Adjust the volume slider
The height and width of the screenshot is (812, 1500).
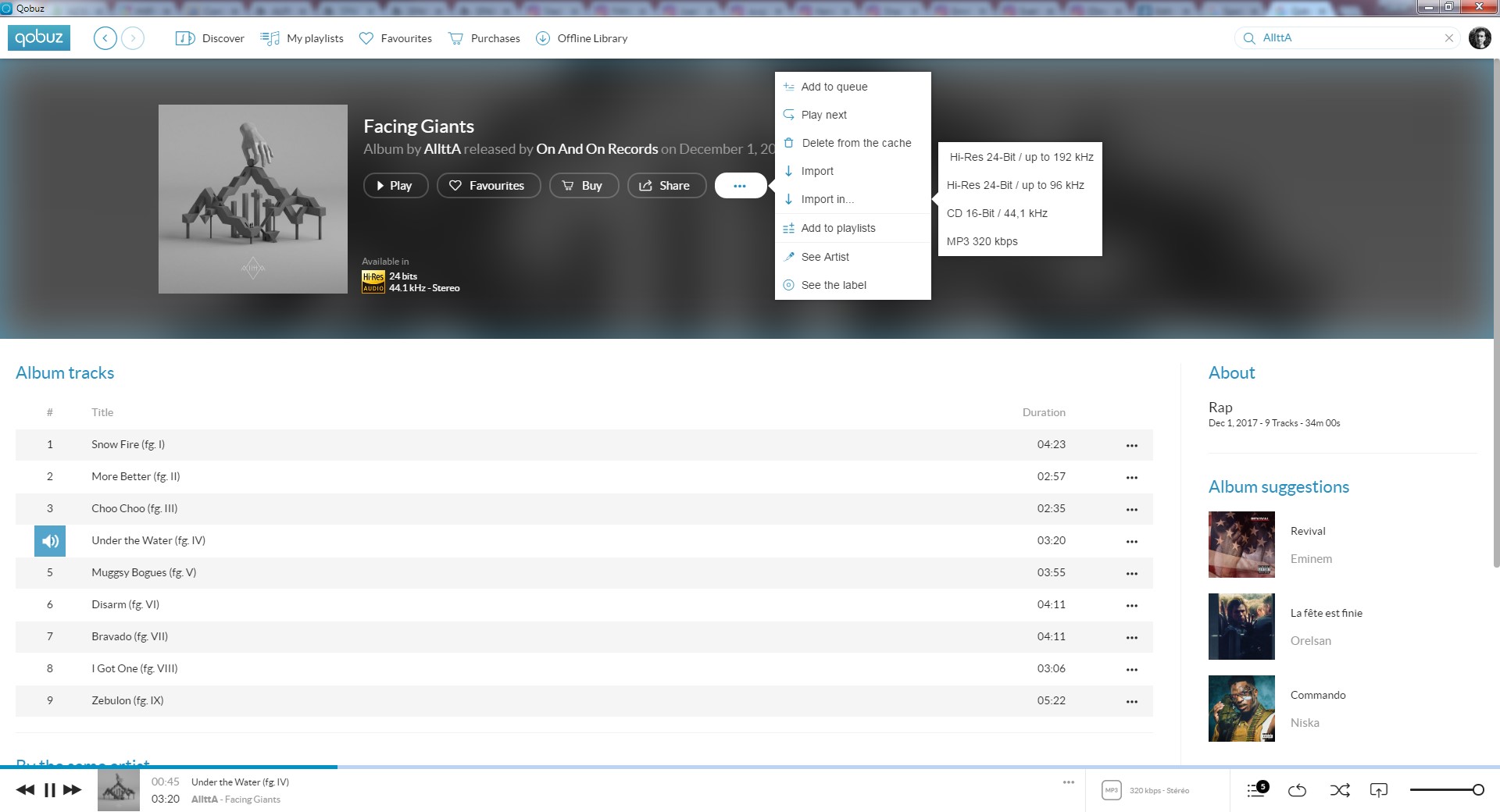(x=1447, y=790)
